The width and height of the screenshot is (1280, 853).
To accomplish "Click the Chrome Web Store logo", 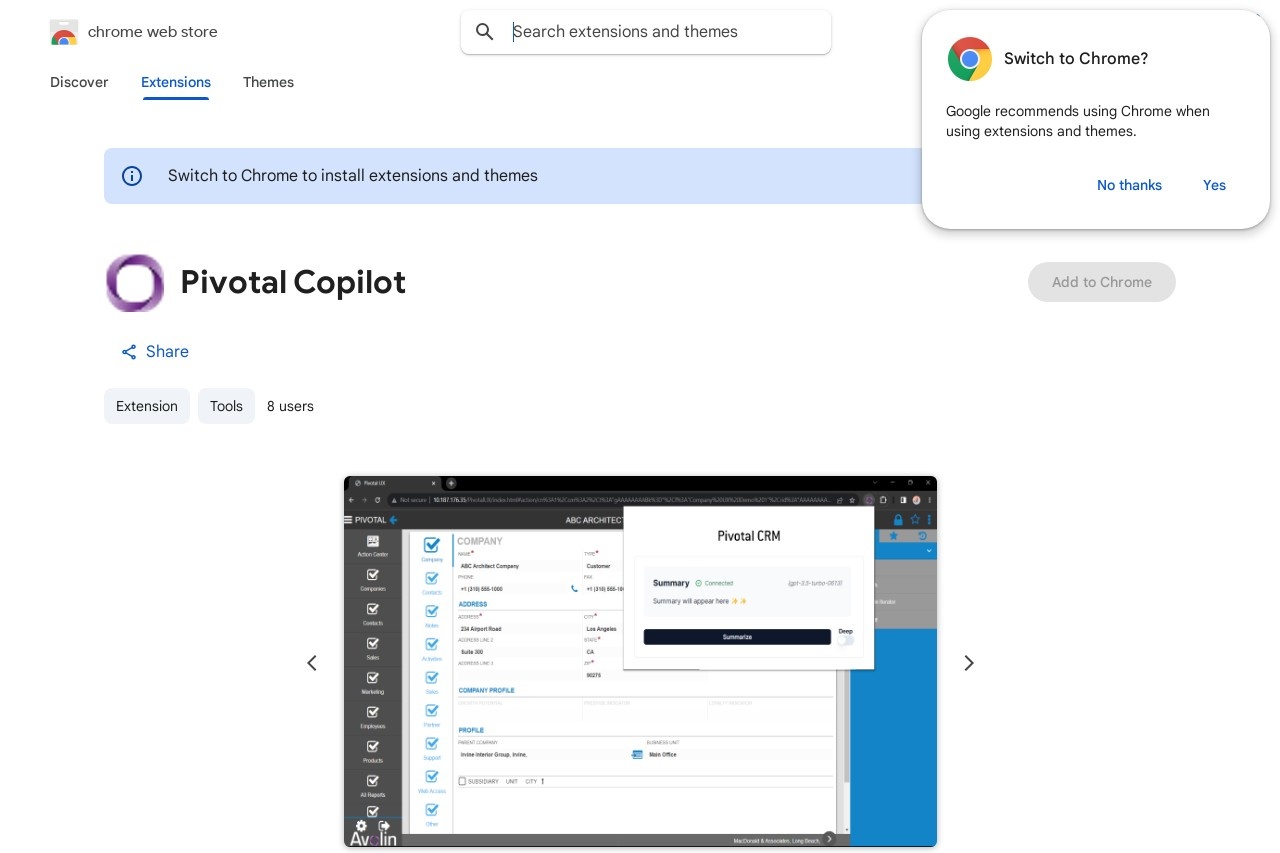I will point(64,32).
